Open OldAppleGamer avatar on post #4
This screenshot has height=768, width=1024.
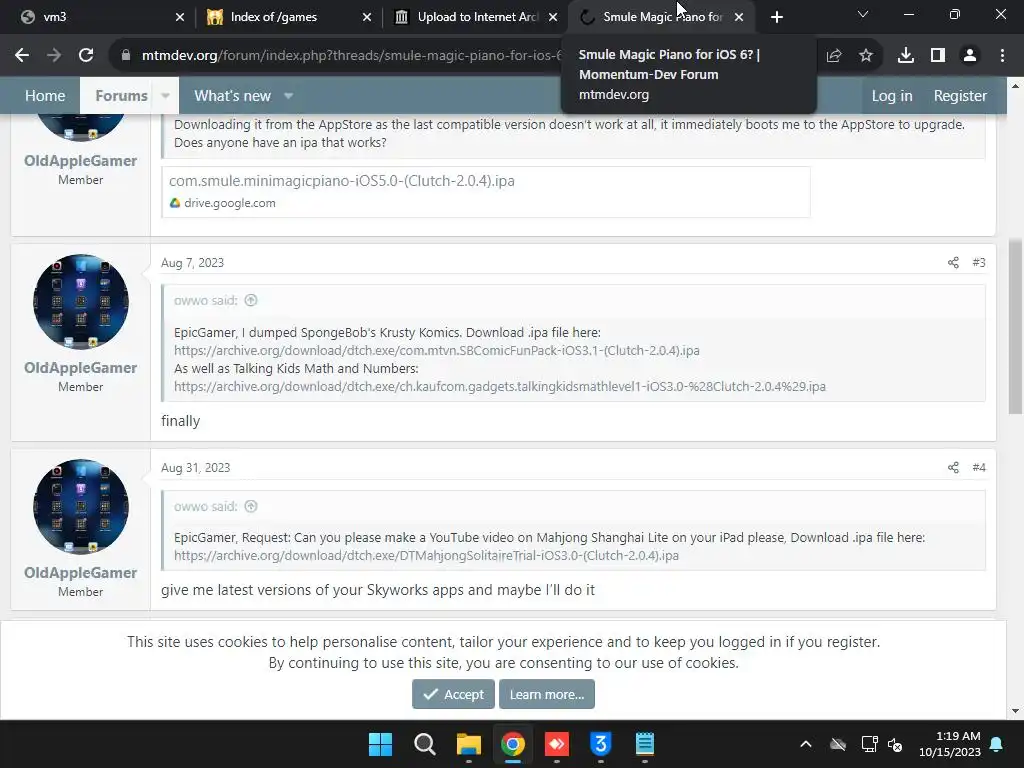pos(81,507)
